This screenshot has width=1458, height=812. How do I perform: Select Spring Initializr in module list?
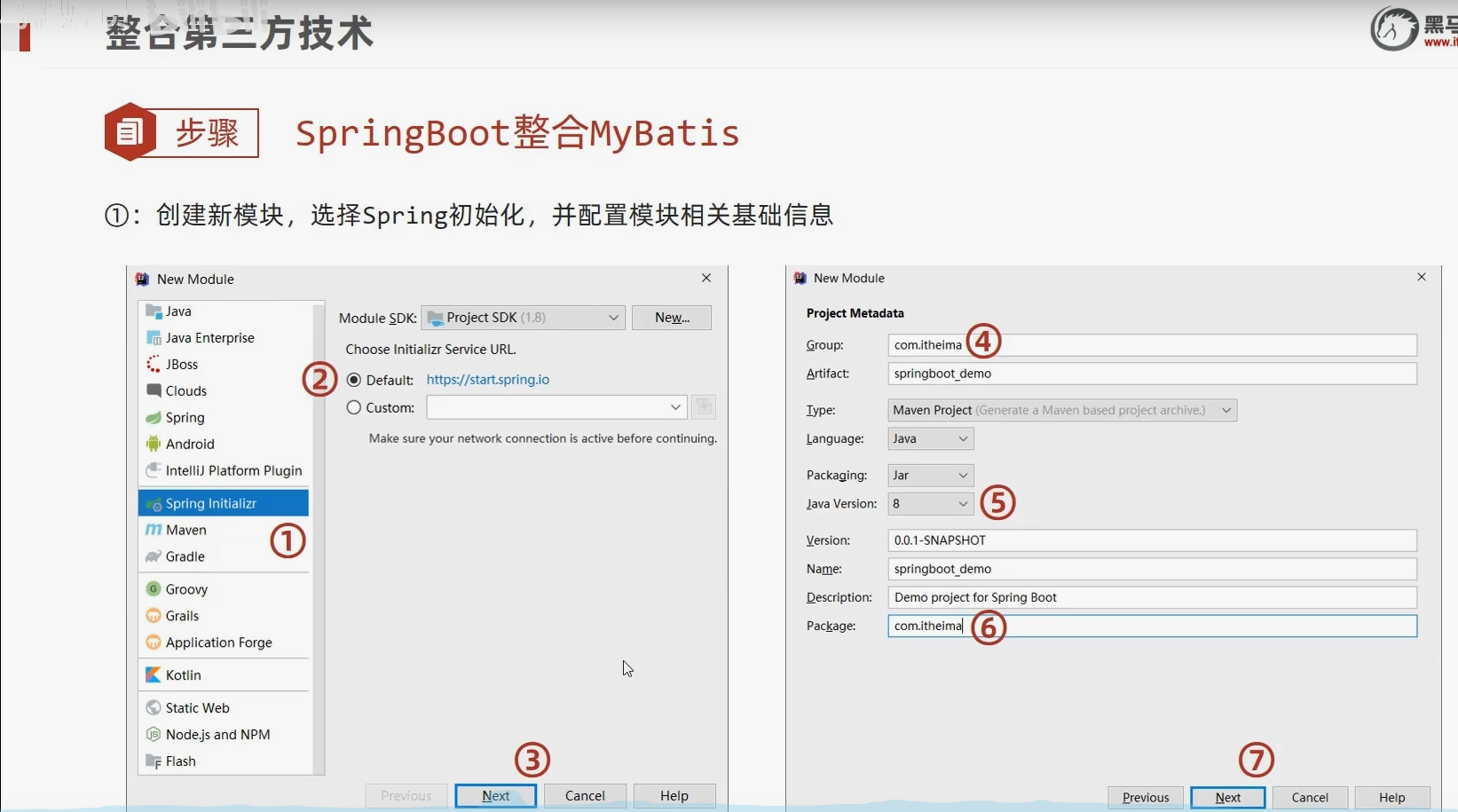224,503
